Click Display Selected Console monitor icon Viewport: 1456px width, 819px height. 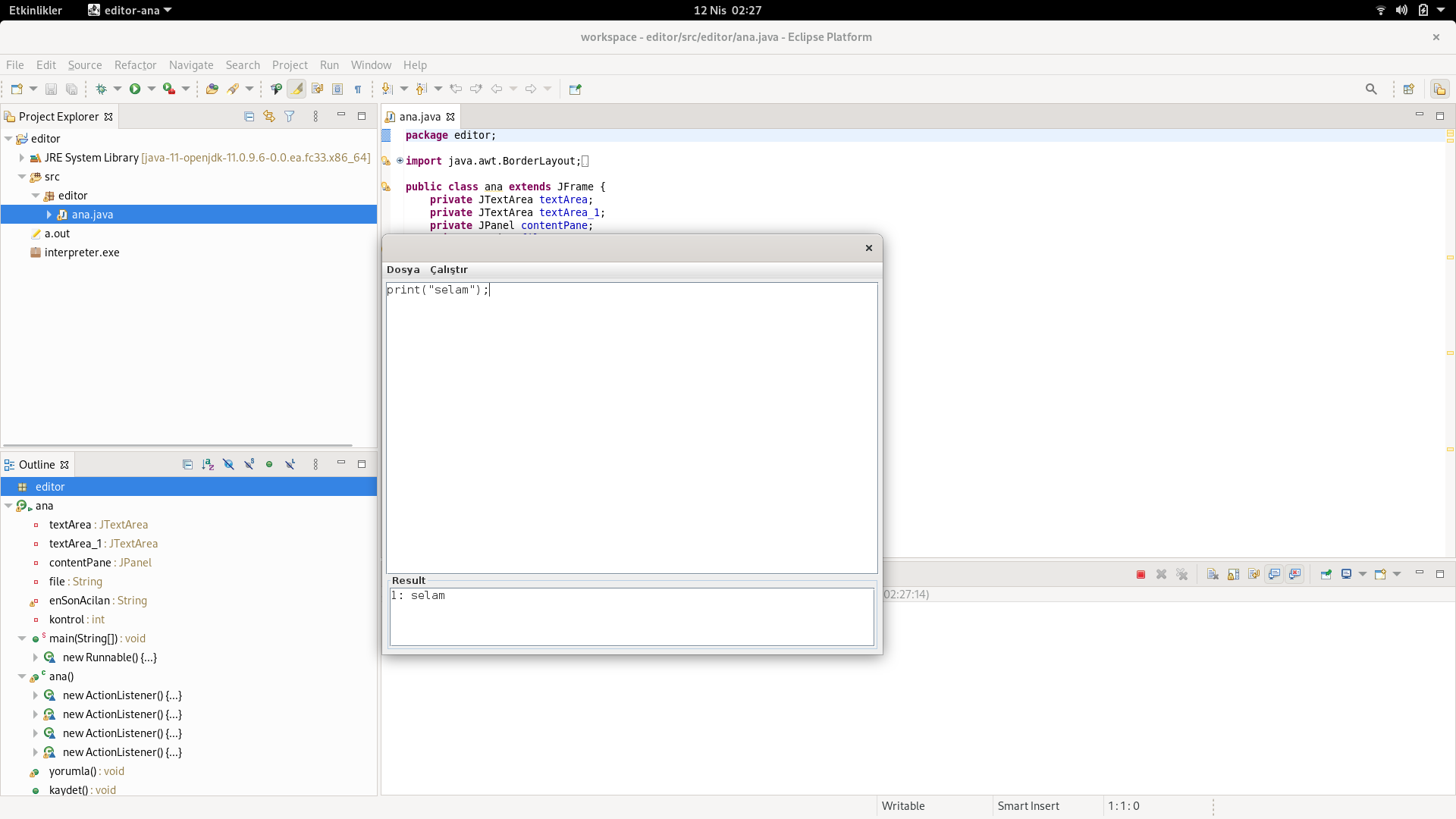click(1347, 575)
